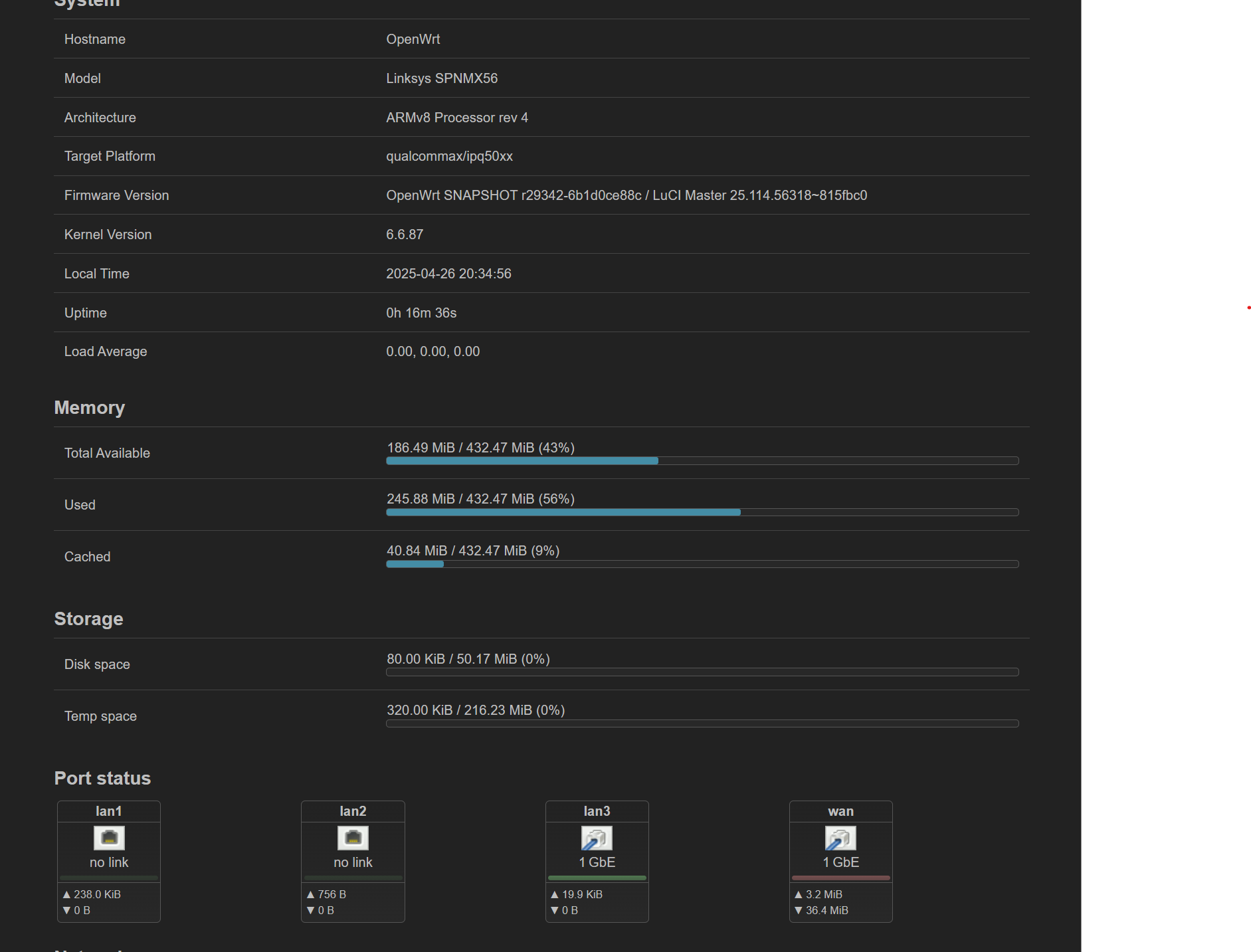Click the Used memory progress bar
The image size is (1251, 952).
702,512
